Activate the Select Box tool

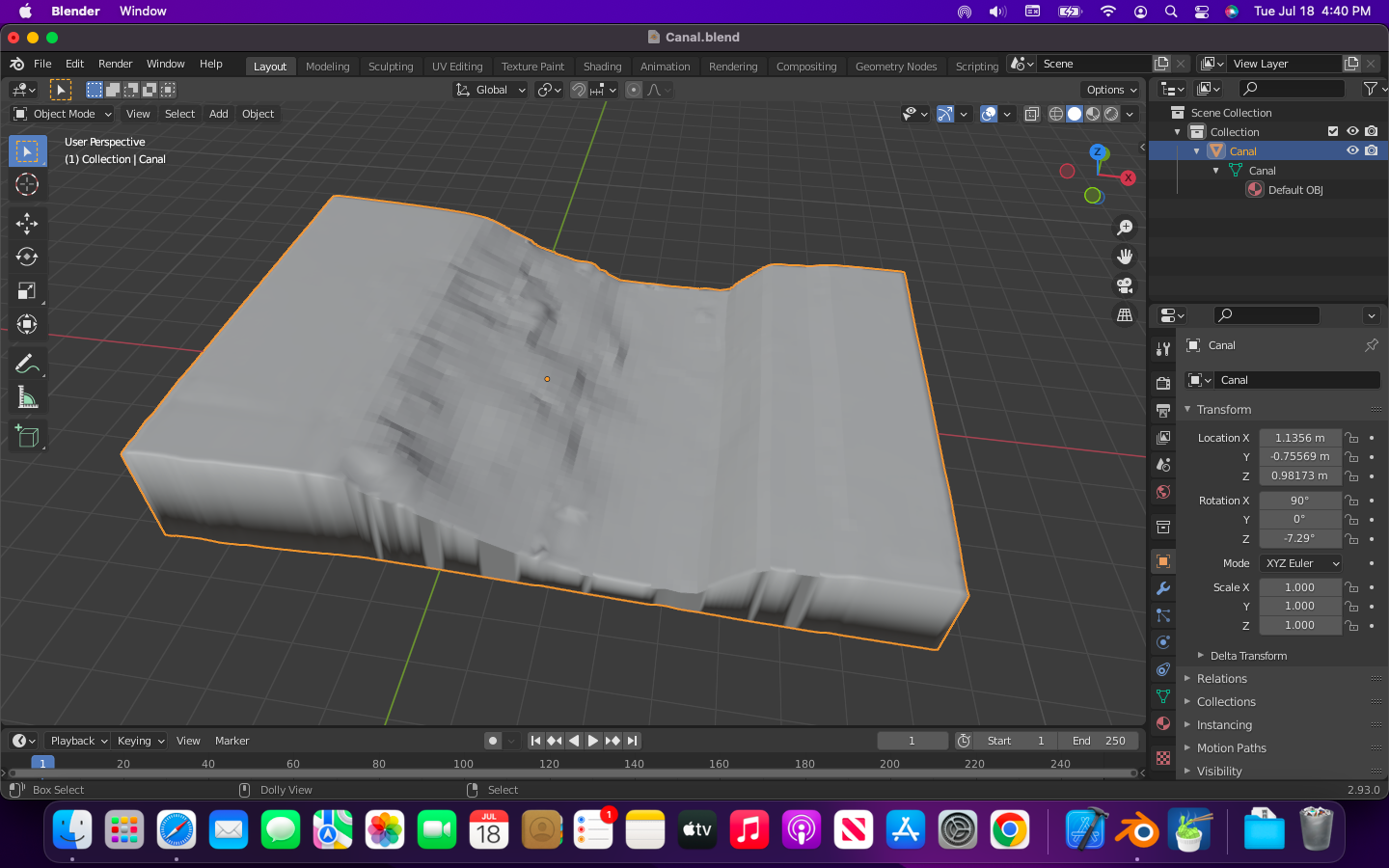click(x=27, y=151)
